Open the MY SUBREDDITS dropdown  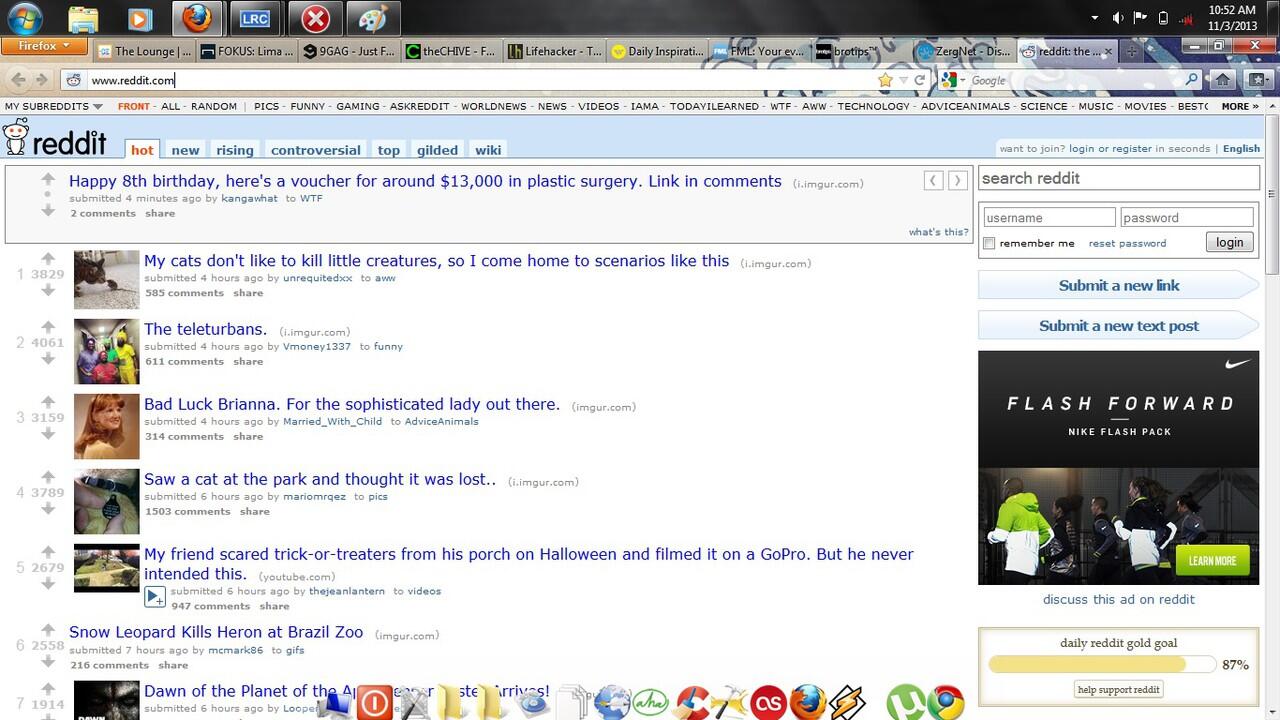(53, 106)
